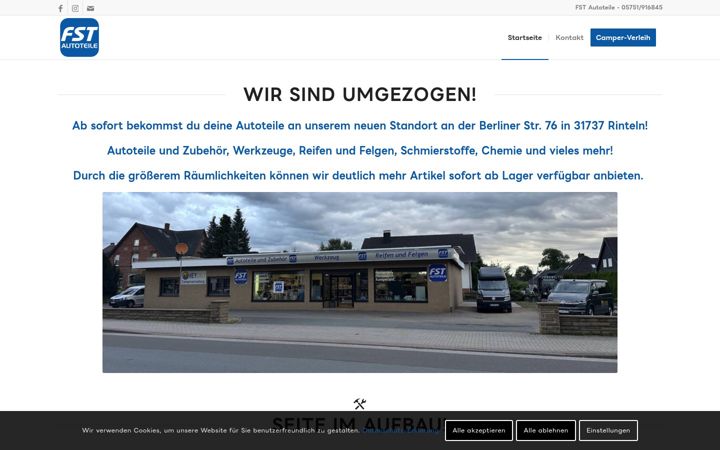Go to Camper-Verleih page
This screenshot has height=450, width=720.
[x=623, y=38]
